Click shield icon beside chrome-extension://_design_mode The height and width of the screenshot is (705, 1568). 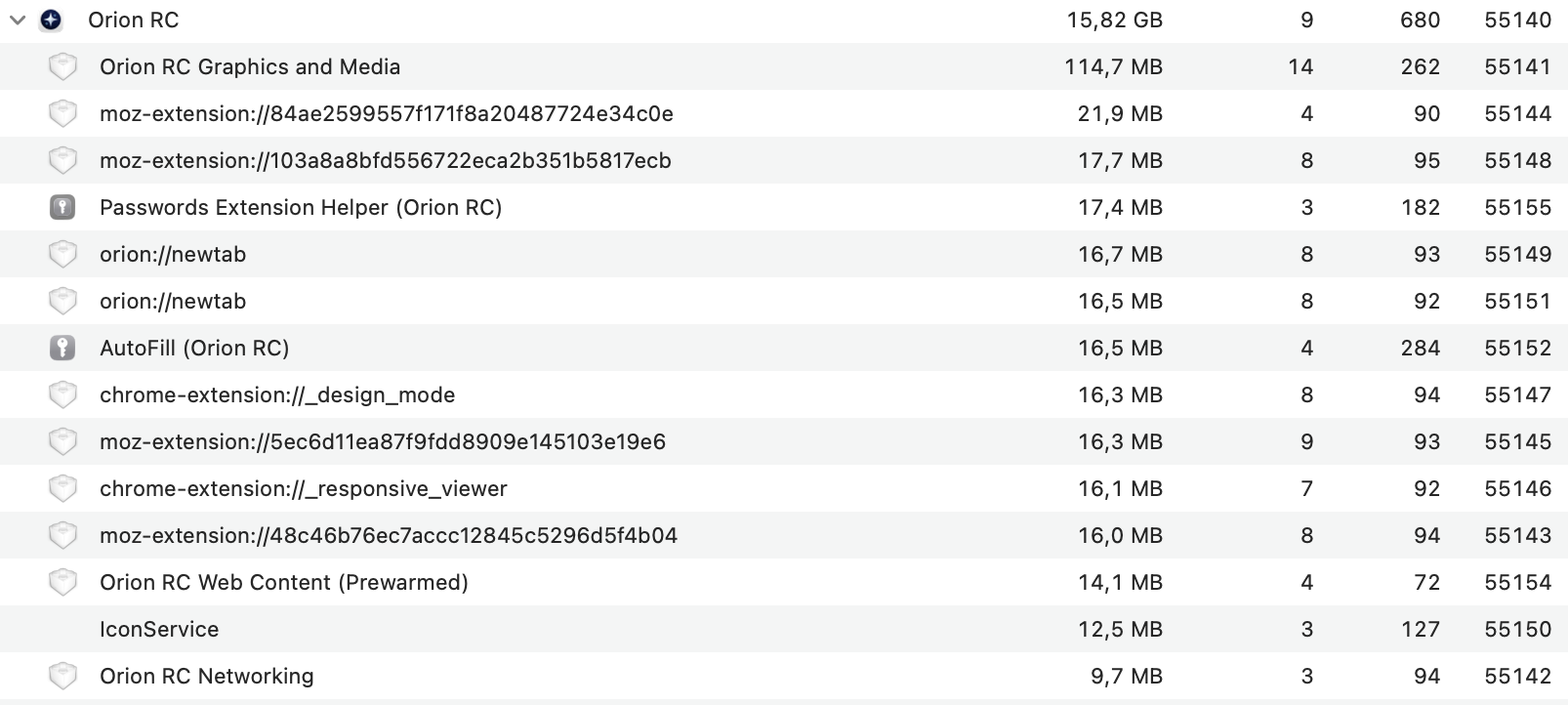62,394
